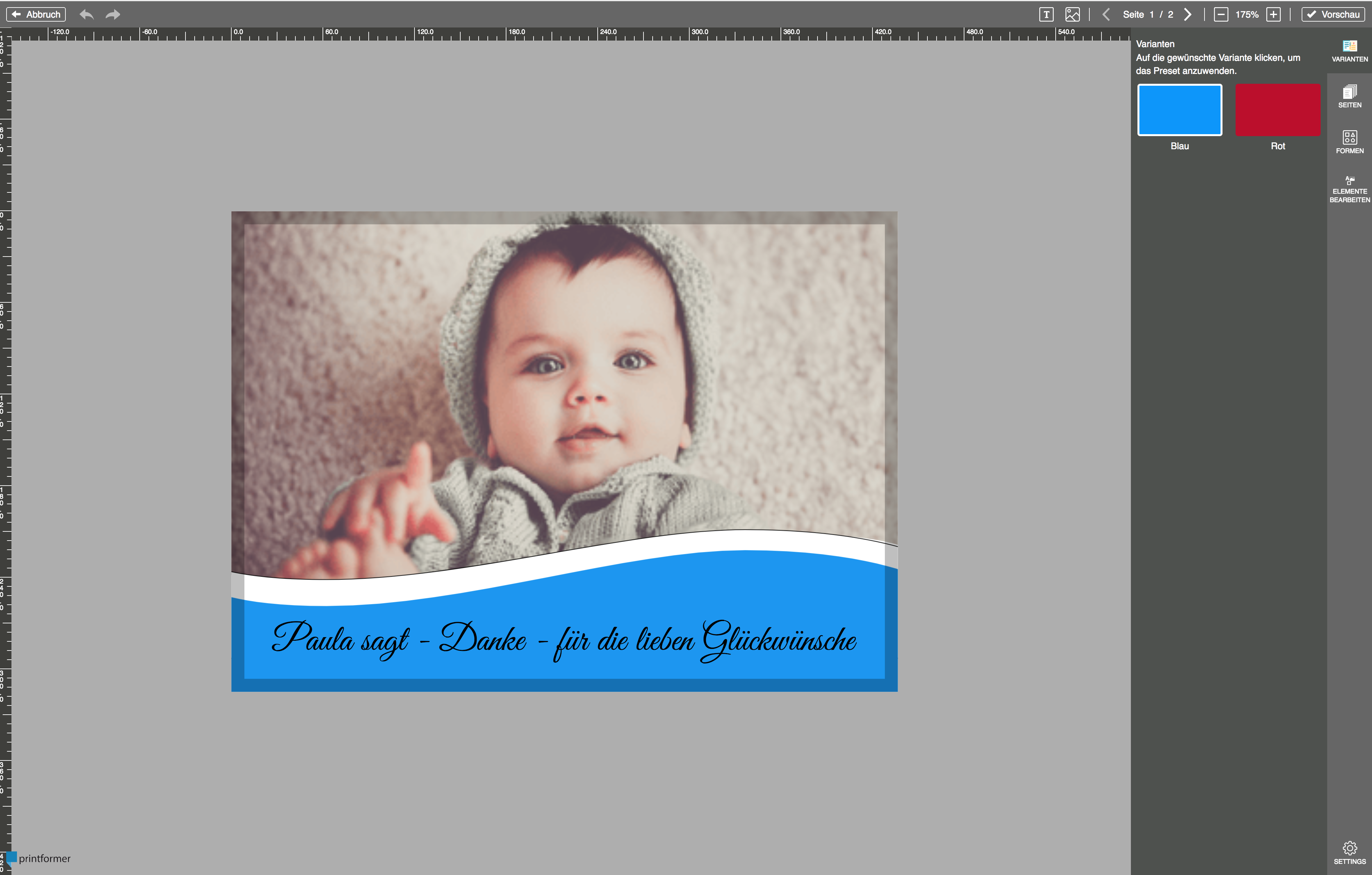Open the Varianten panel tab
1372x875 pixels.
pyautogui.click(x=1349, y=51)
